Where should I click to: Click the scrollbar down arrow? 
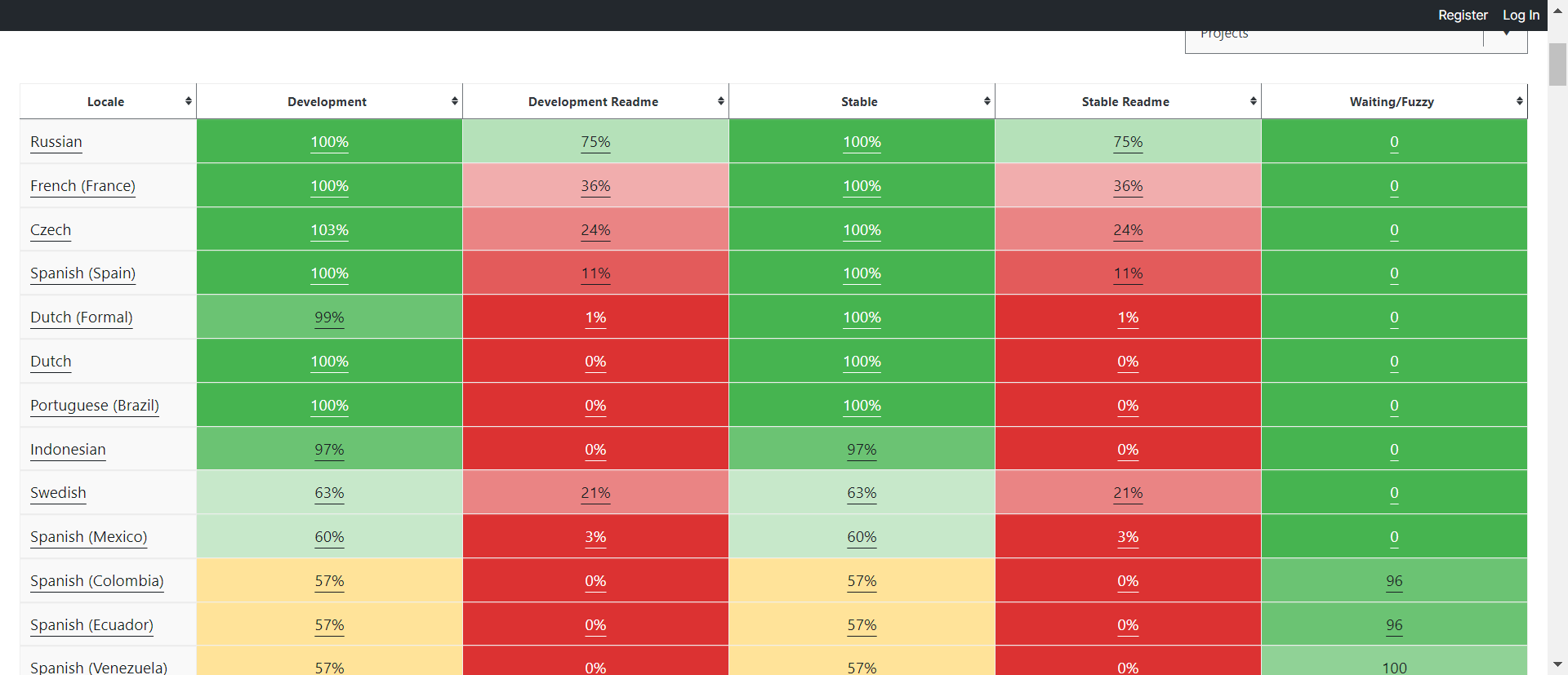click(x=1557, y=665)
